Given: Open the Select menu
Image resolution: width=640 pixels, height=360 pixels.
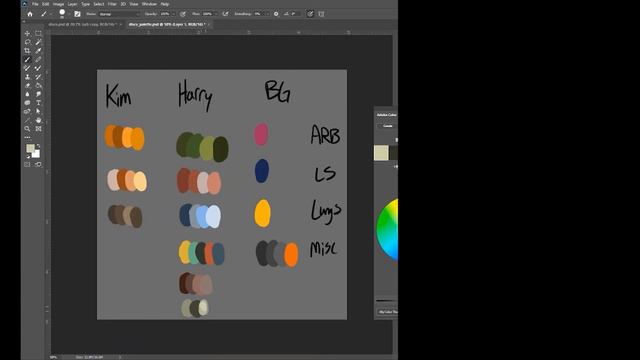Looking at the screenshot, I should 99,4.
